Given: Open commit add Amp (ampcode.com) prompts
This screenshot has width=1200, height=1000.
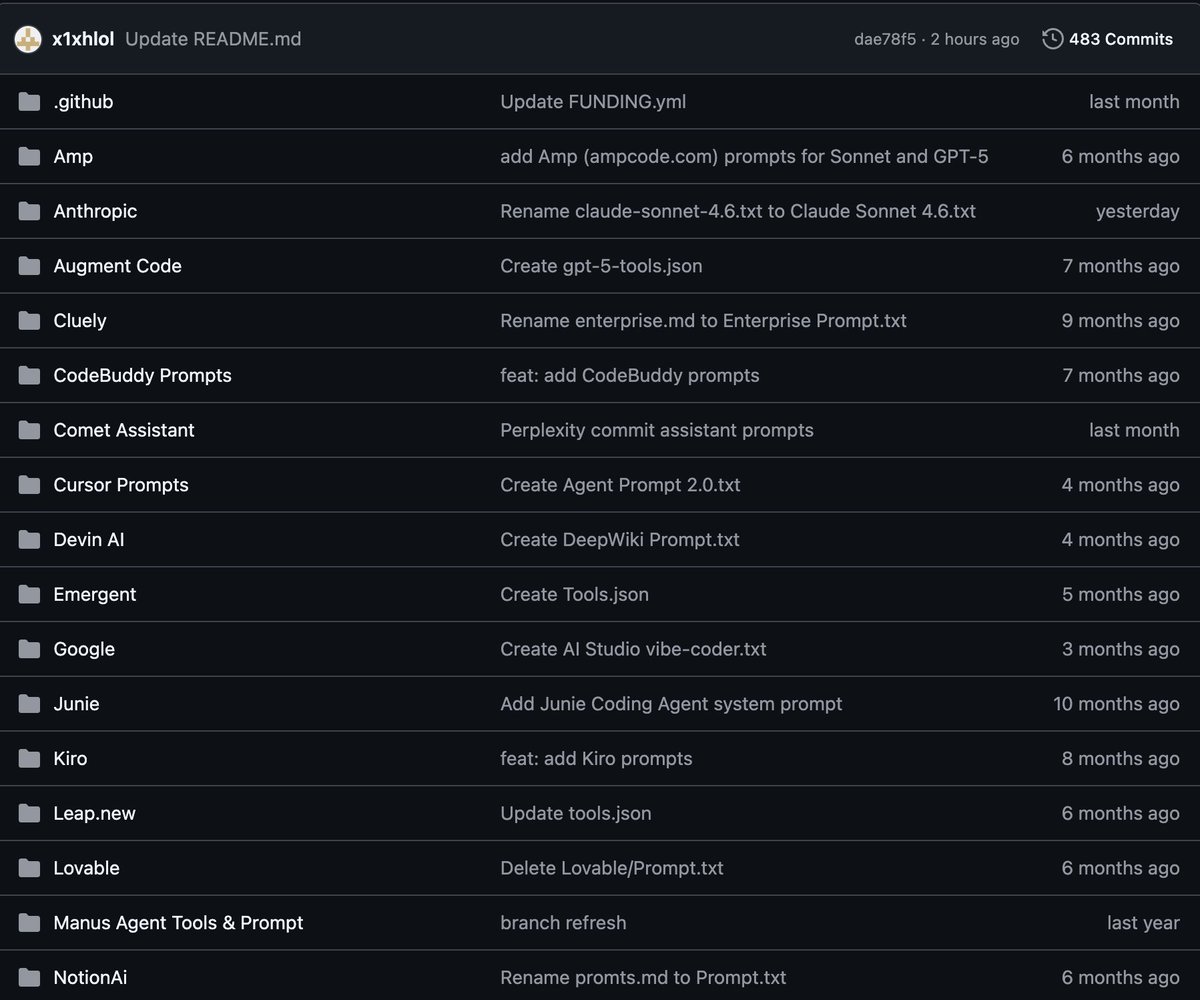Looking at the screenshot, I should pyautogui.click(x=744, y=157).
